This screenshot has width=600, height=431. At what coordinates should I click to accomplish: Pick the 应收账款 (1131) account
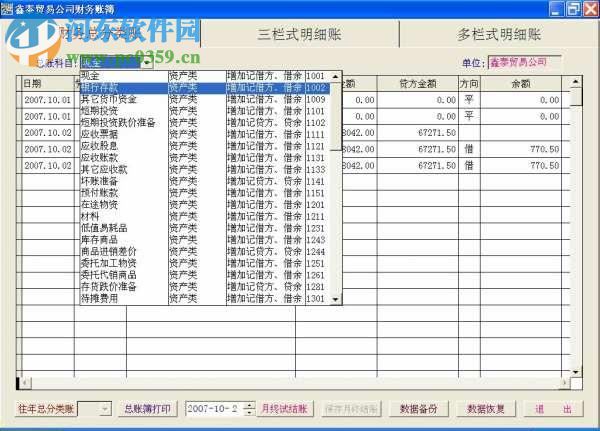(205, 158)
